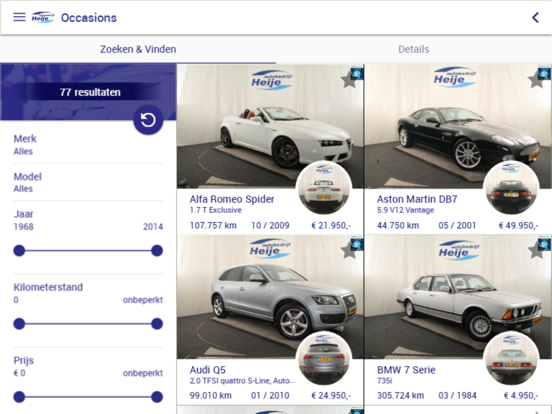Favorite the Aston Martin DB7 with star
552x414 pixels.
536,81
